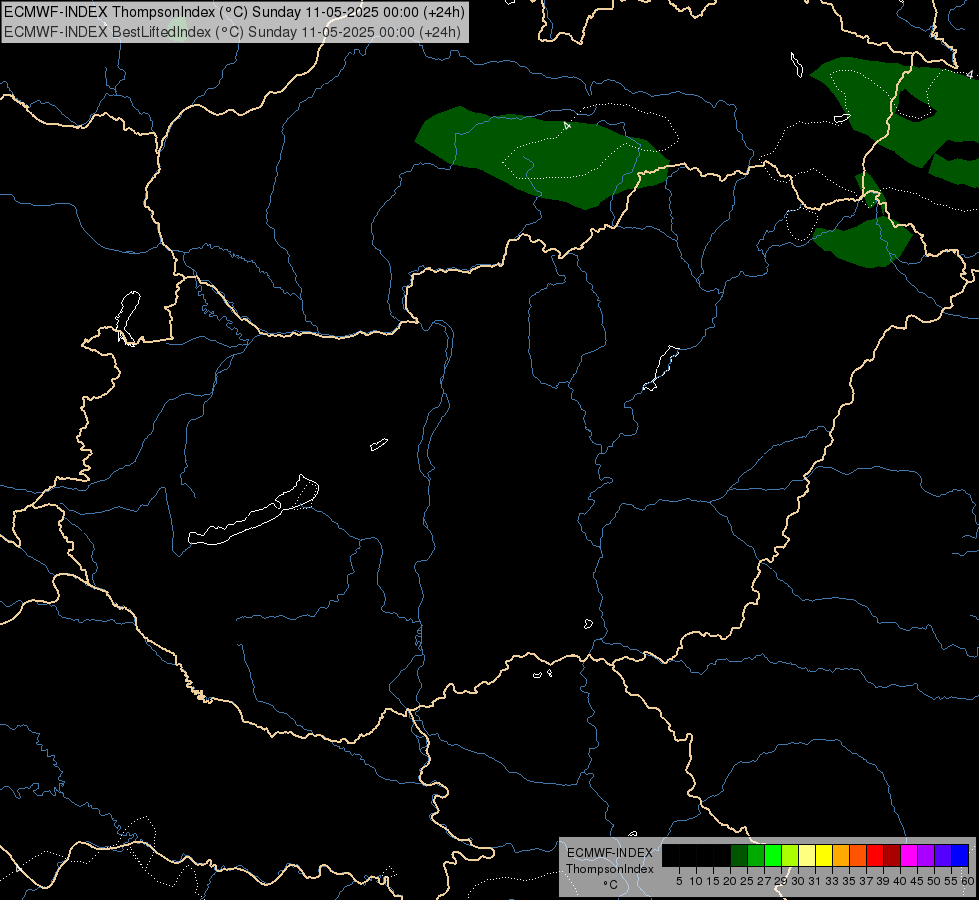Pick the violet 50–55 legend swatch

(943, 855)
